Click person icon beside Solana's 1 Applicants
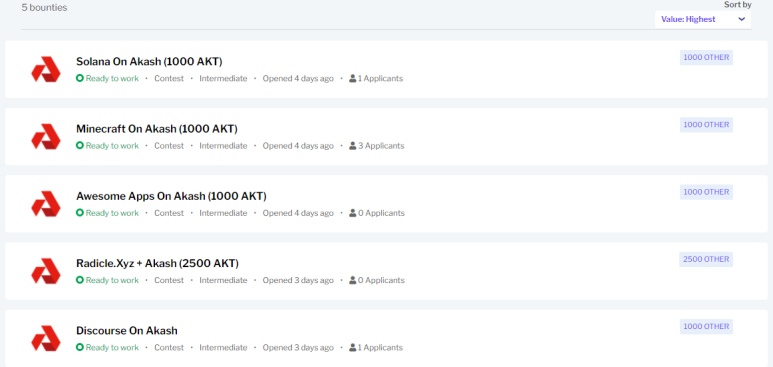 tap(352, 78)
